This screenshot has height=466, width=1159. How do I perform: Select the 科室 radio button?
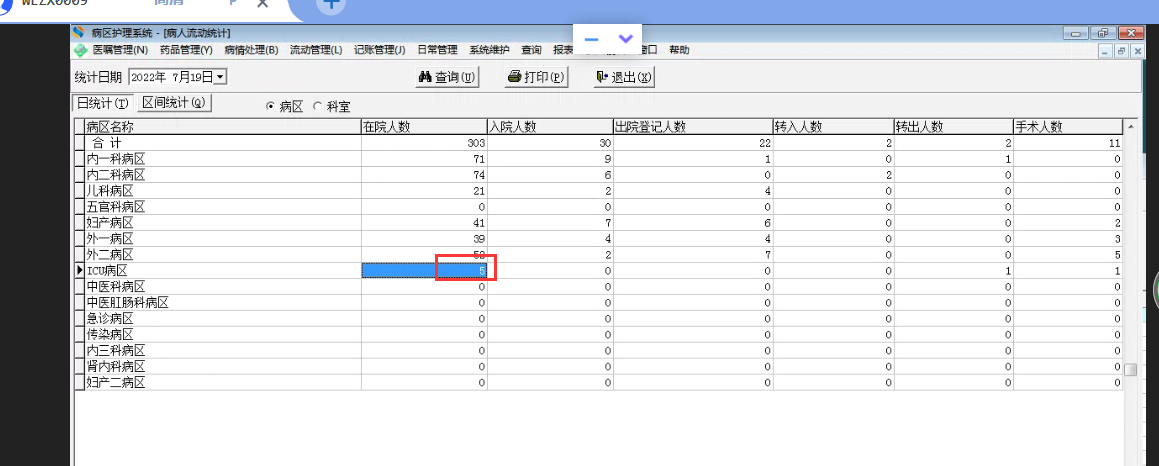pos(317,107)
